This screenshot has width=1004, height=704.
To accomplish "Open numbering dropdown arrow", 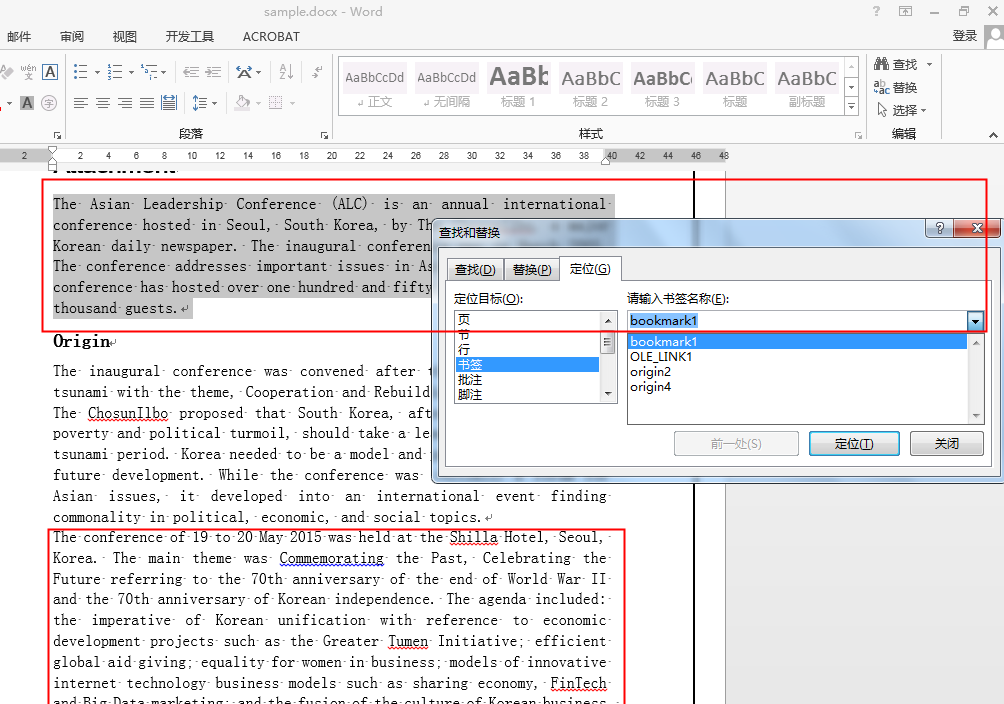I will pyautogui.click(x=131, y=72).
